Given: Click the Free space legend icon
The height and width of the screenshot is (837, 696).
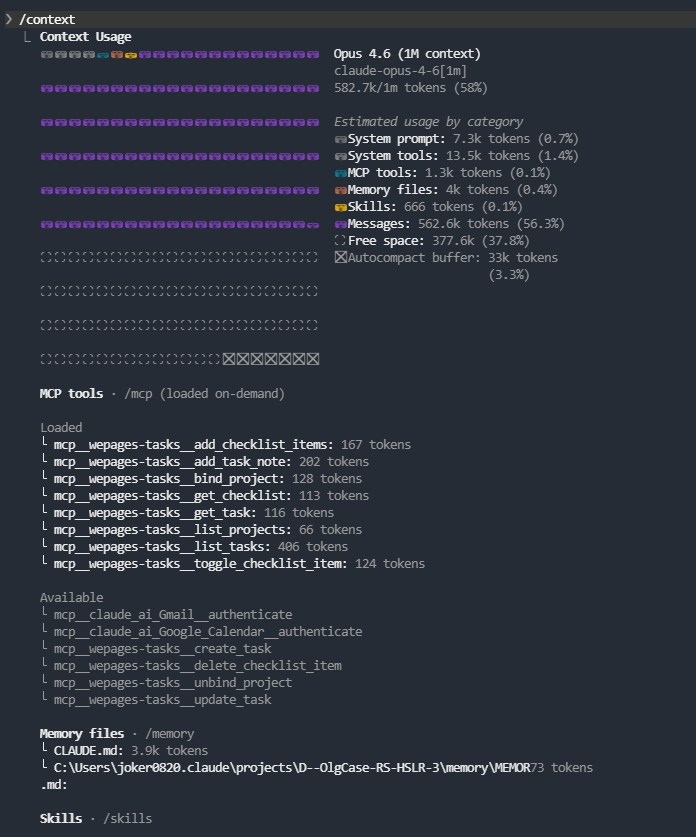Looking at the screenshot, I should click(340, 241).
